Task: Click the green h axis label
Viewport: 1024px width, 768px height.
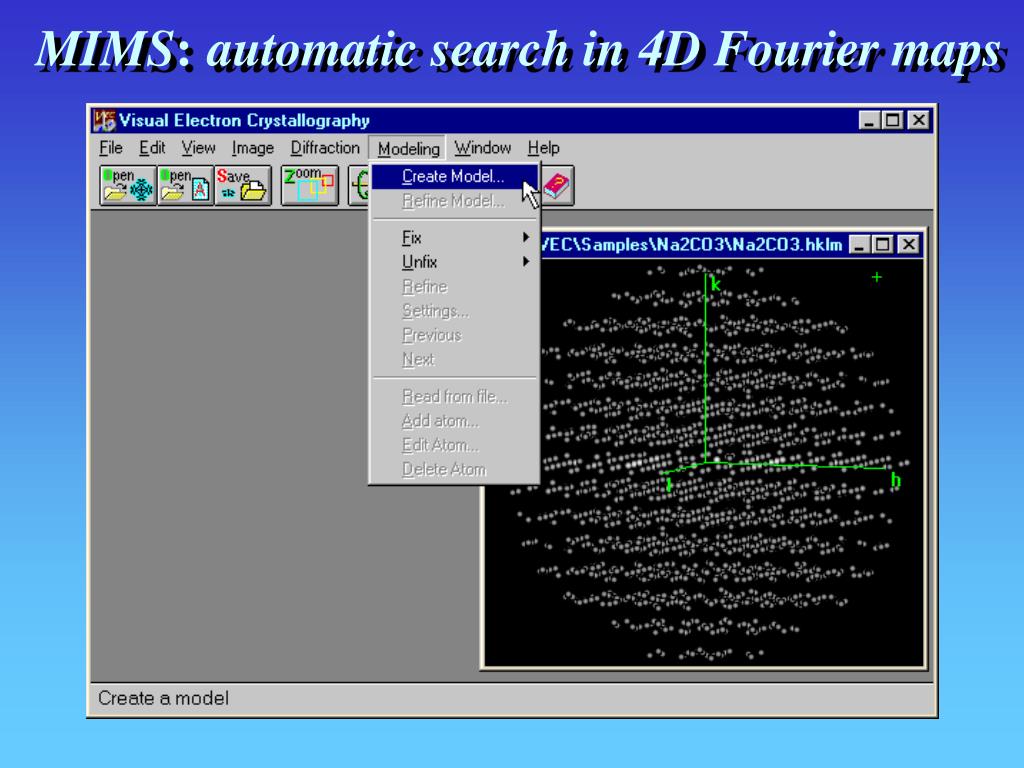Action: click(x=895, y=481)
